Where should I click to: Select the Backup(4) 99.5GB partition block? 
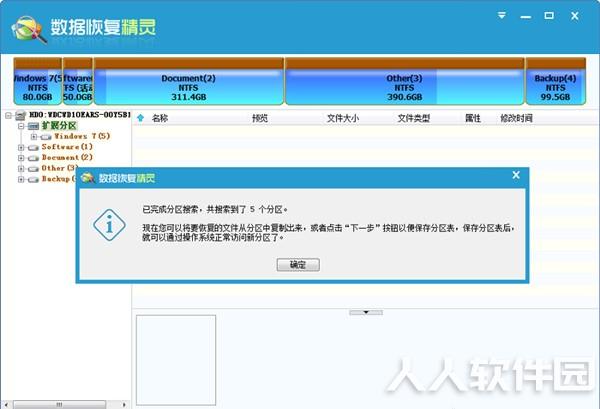point(556,81)
